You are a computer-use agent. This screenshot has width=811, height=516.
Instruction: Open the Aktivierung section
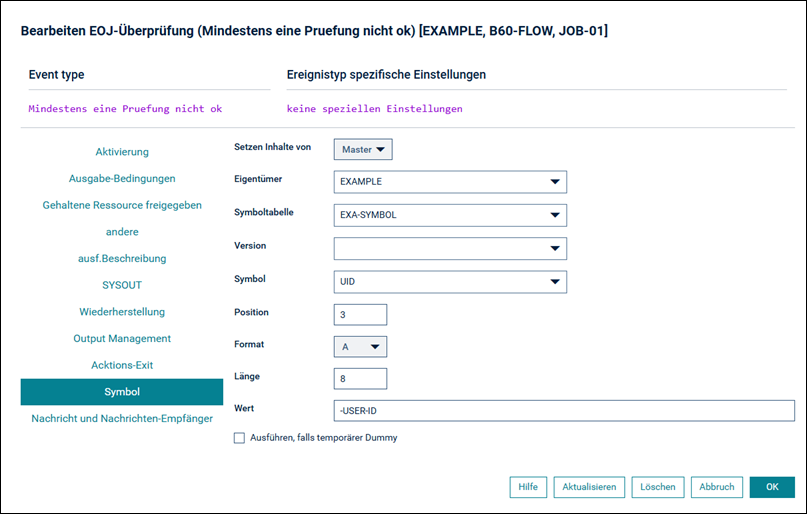pyautogui.click(x=122, y=152)
